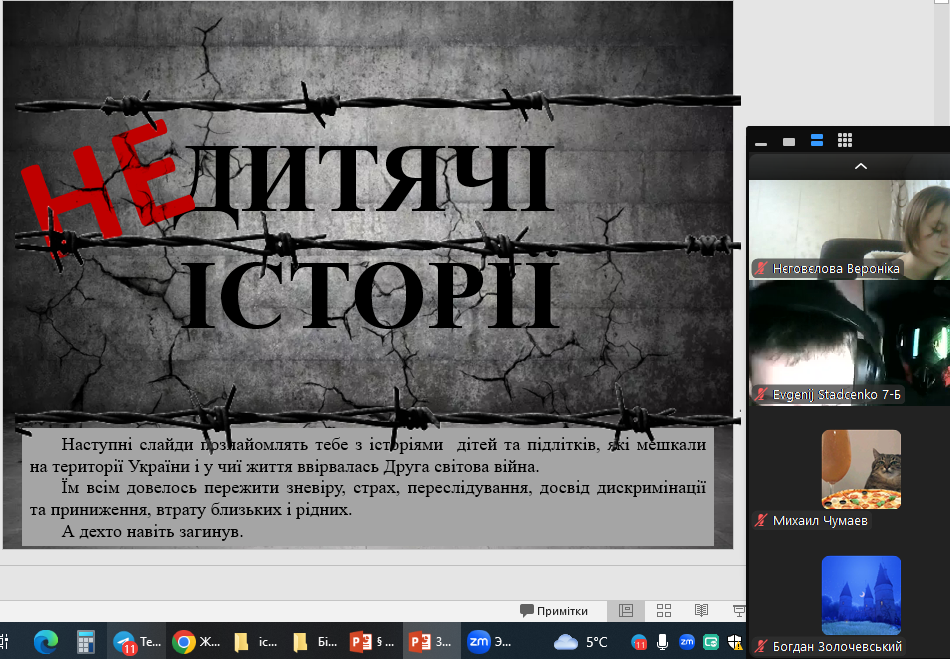
Task: Click the Zoom icon in system tray
Action: point(687,641)
